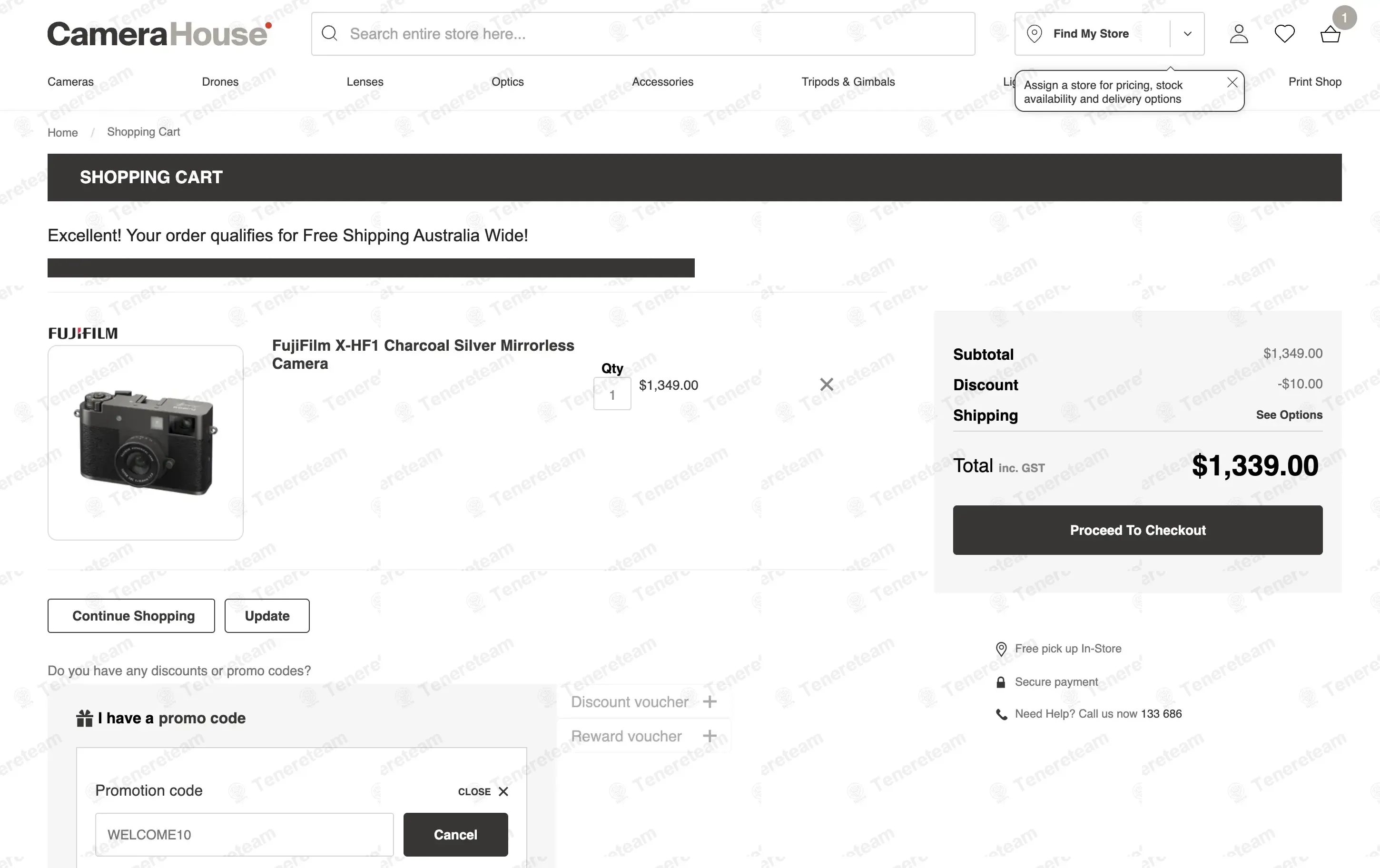Click the Home breadcrumb link
The width and height of the screenshot is (1380, 868).
pos(62,132)
